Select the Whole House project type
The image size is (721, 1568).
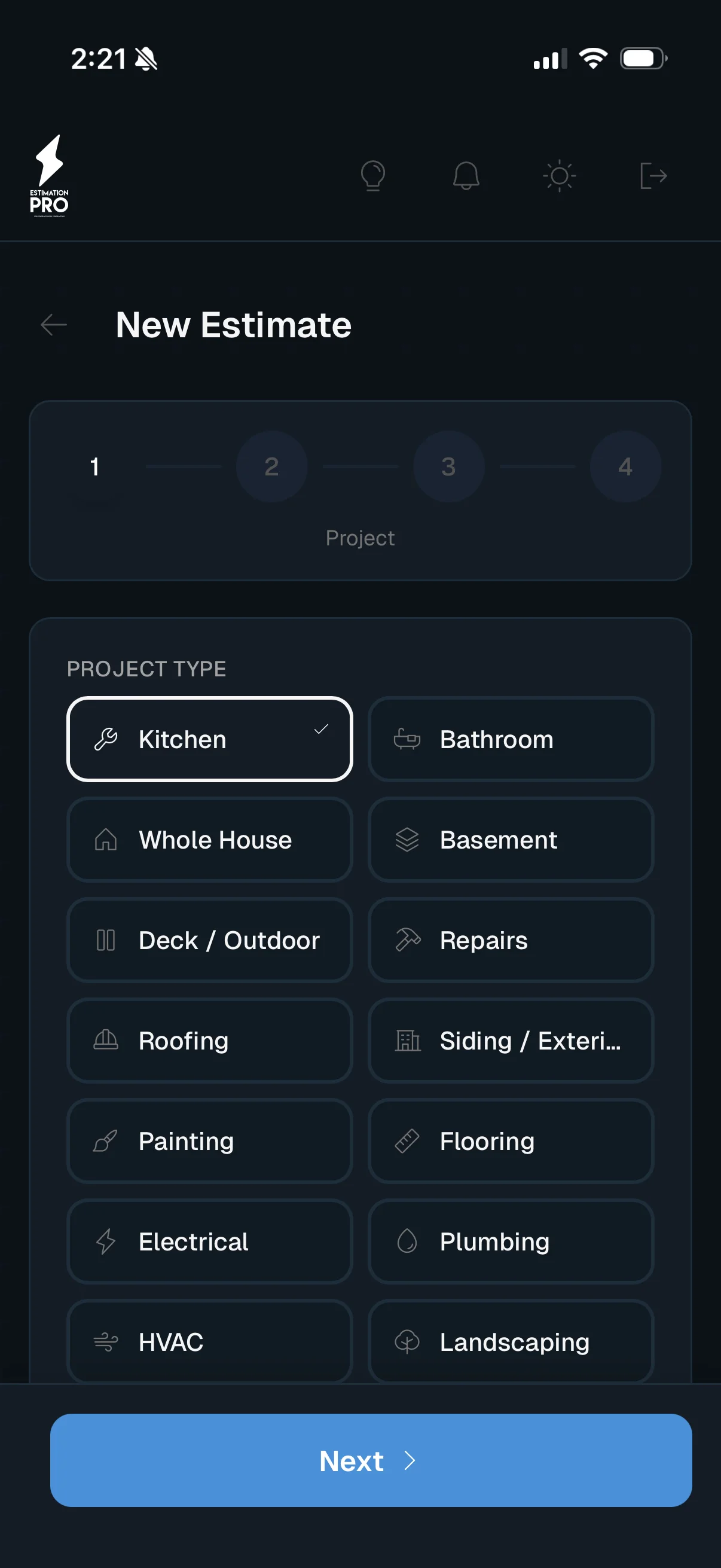coord(209,840)
